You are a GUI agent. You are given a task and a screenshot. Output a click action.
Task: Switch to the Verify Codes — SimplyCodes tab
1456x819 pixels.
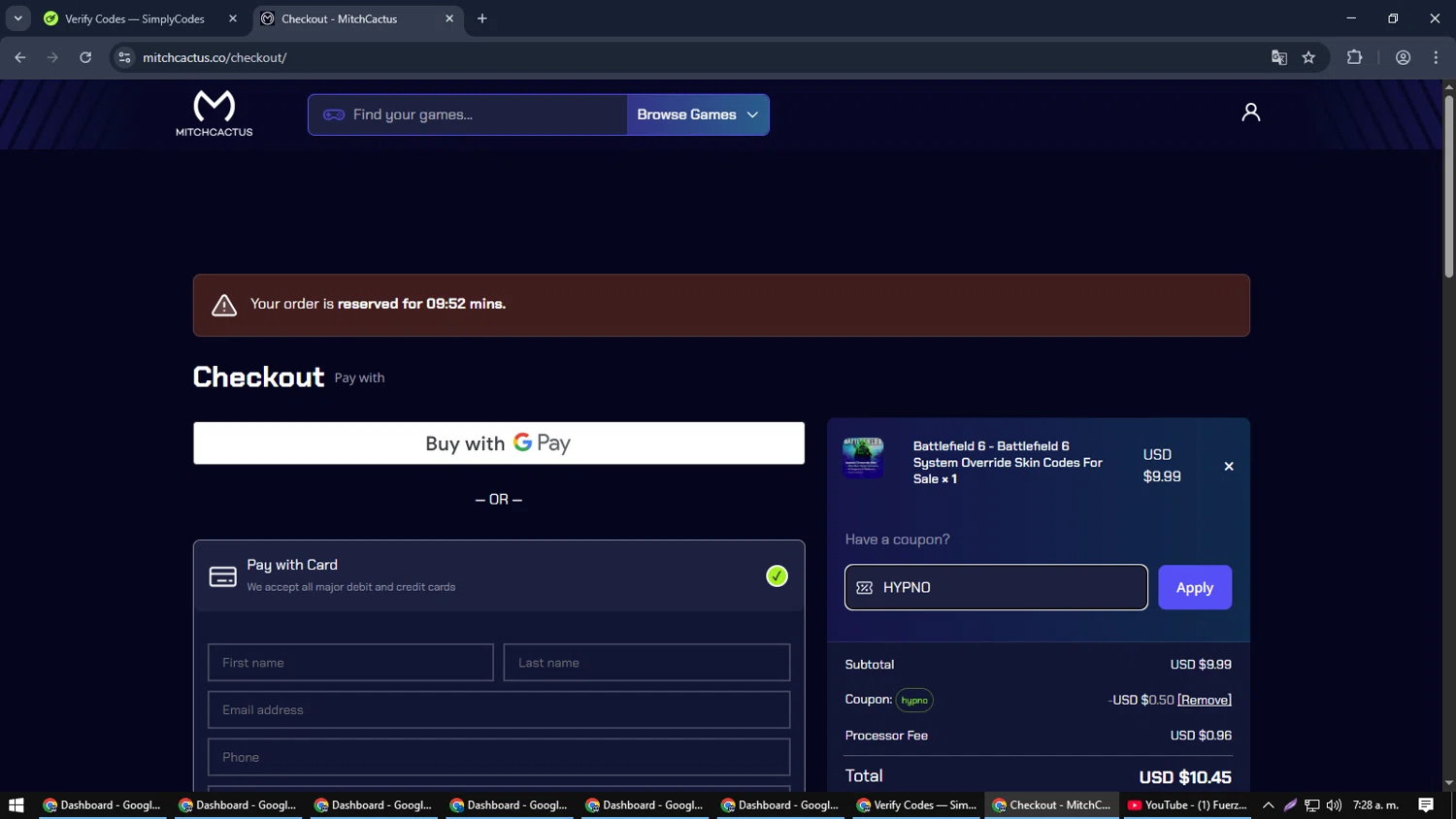138,18
